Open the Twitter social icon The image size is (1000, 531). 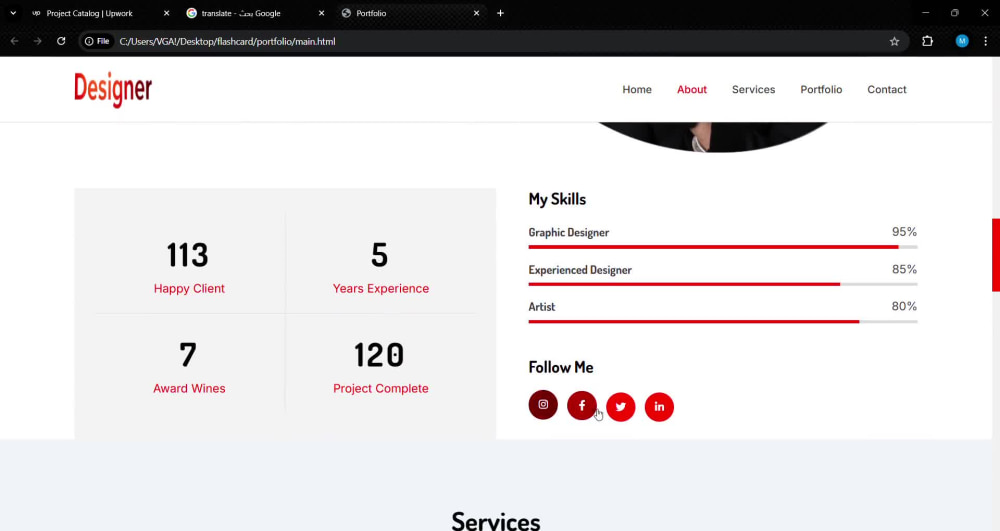621,407
